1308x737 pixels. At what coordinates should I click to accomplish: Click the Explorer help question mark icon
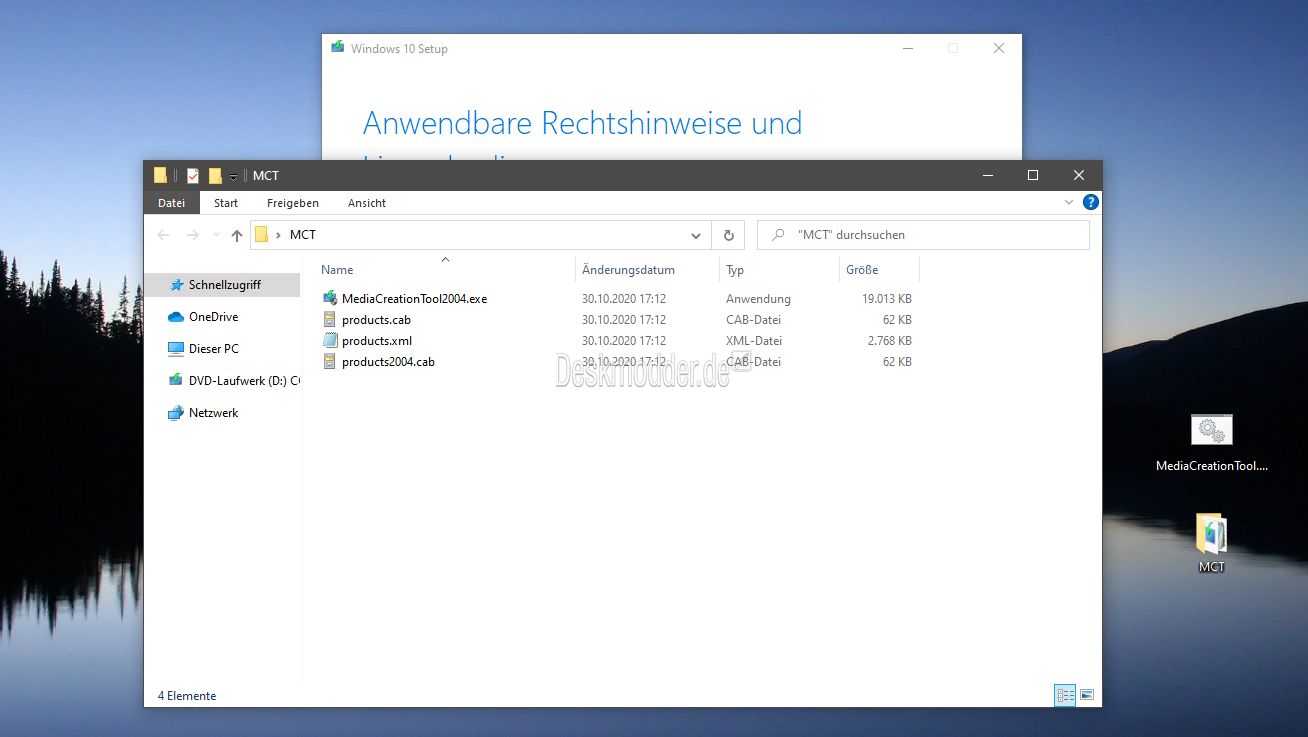pos(1091,202)
